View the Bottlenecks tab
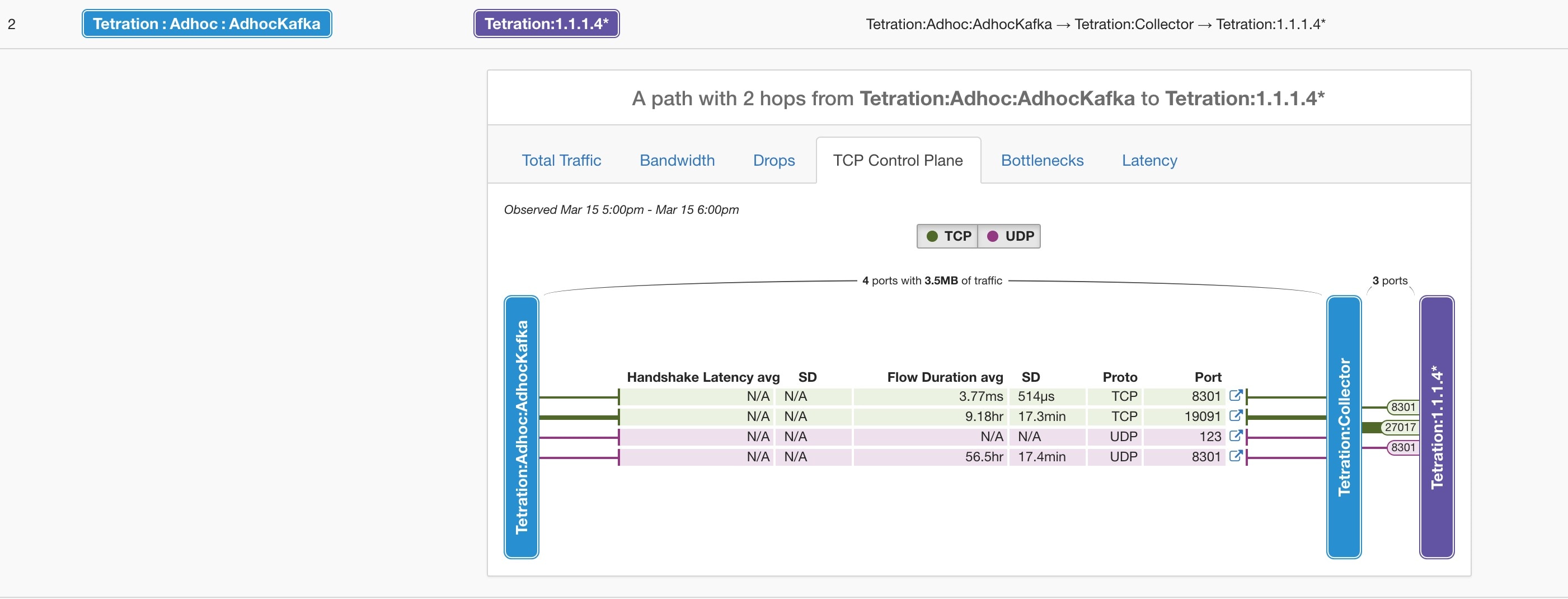The image size is (1568, 599). coord(1042,160)
